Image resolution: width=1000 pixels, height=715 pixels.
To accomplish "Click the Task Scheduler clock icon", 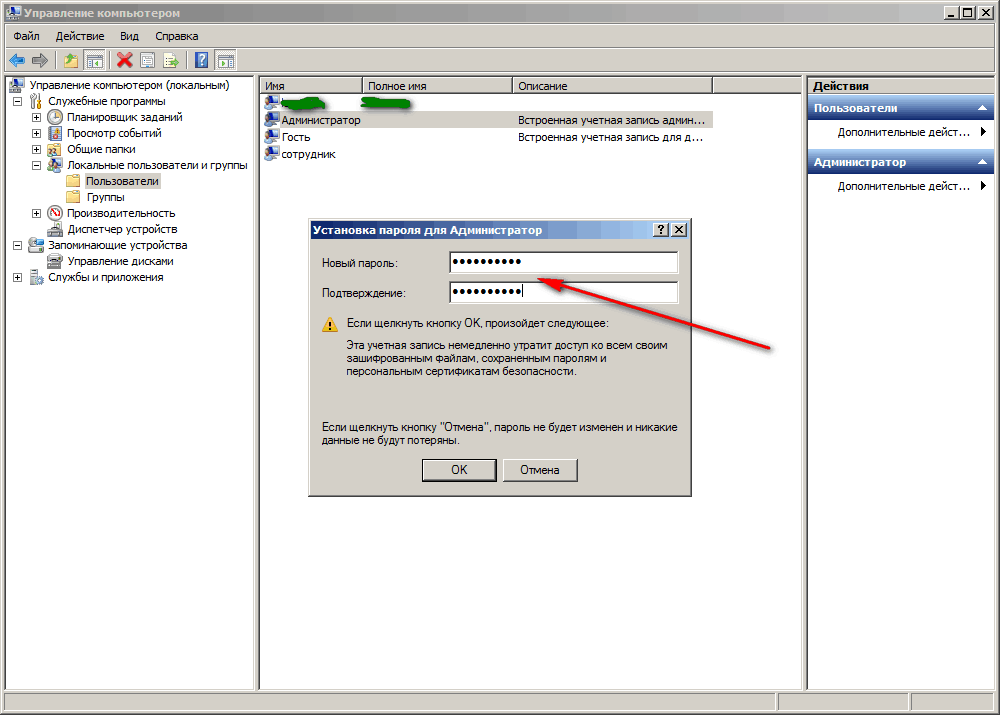I will coord(55,117).
